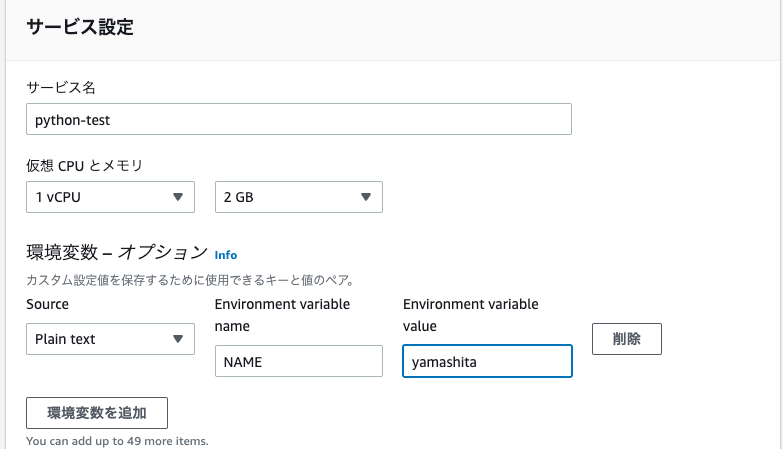The height and width of the screenshot is (449, 783).
Task: Click the 環境変数を追加 button
Action: pos(97,413)
